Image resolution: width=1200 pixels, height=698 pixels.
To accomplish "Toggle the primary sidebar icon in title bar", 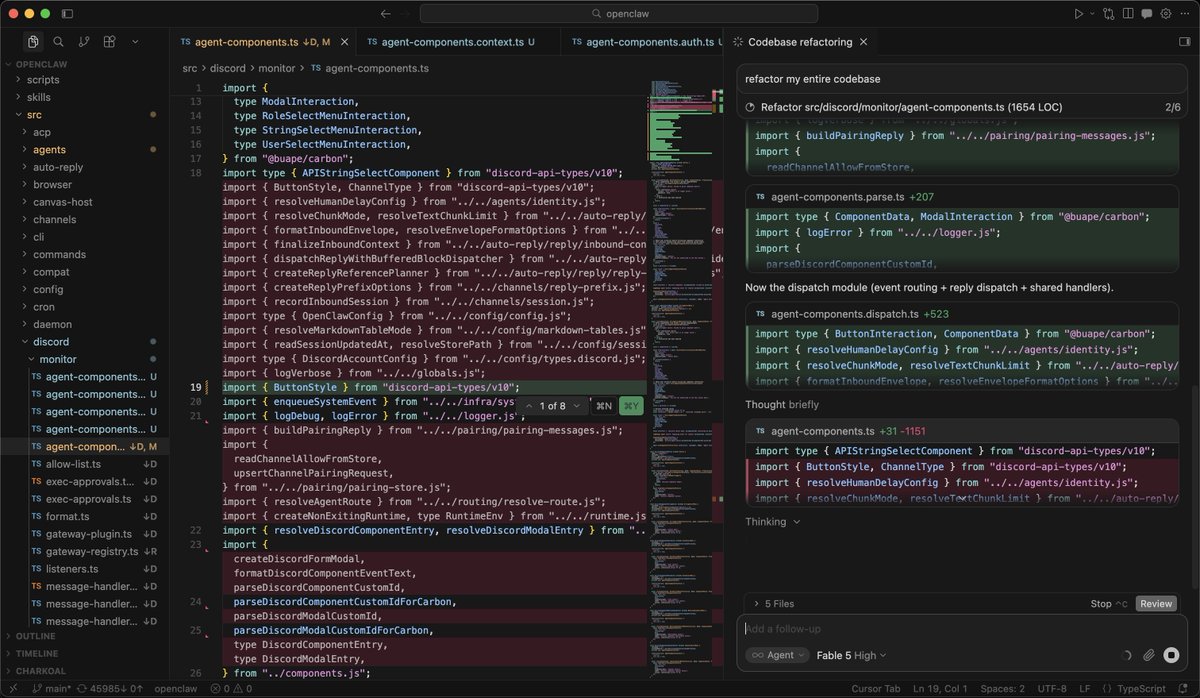I will coord(67,14).
